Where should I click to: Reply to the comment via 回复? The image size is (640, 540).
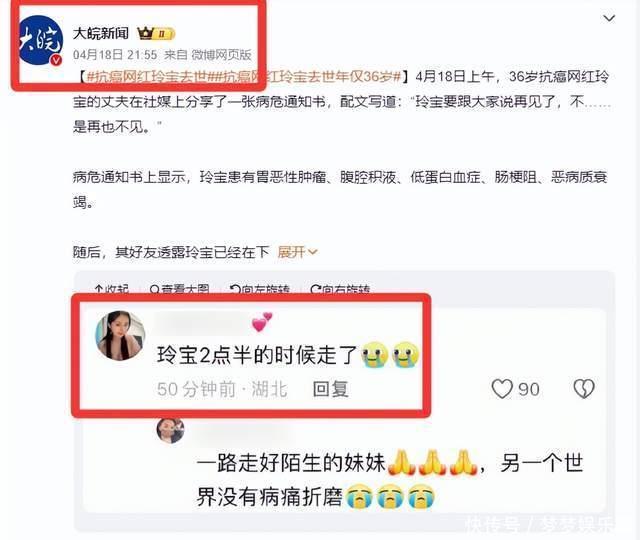330,389
